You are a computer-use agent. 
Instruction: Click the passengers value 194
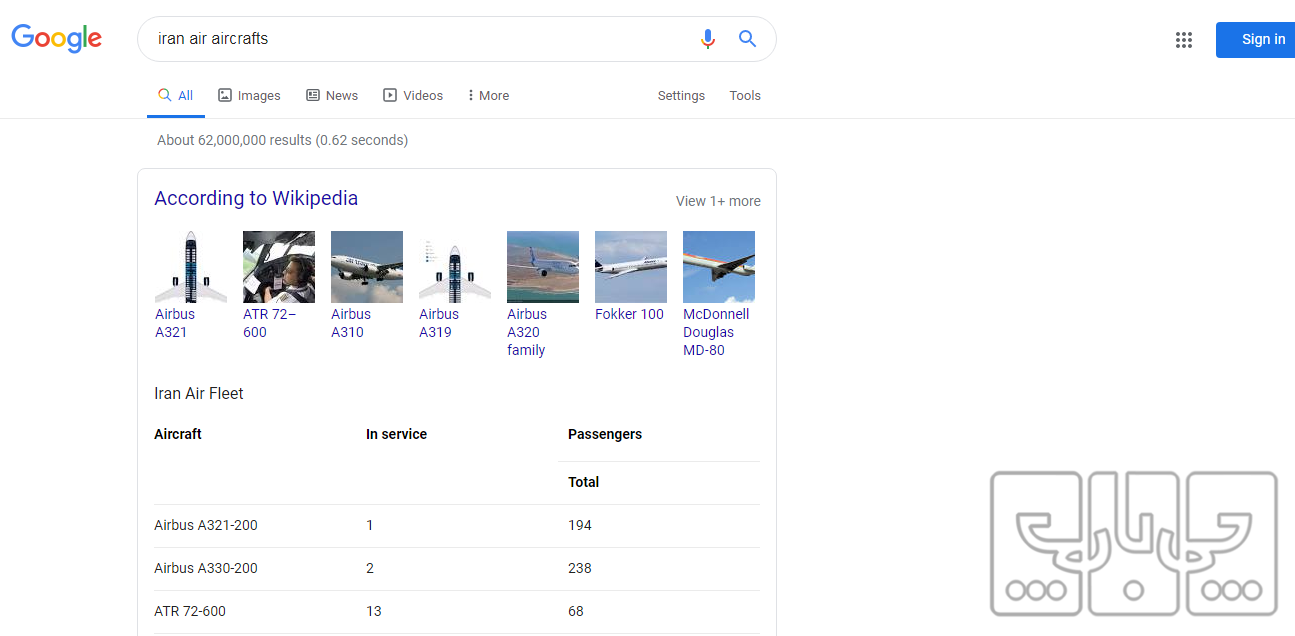[x=580, y=525]
